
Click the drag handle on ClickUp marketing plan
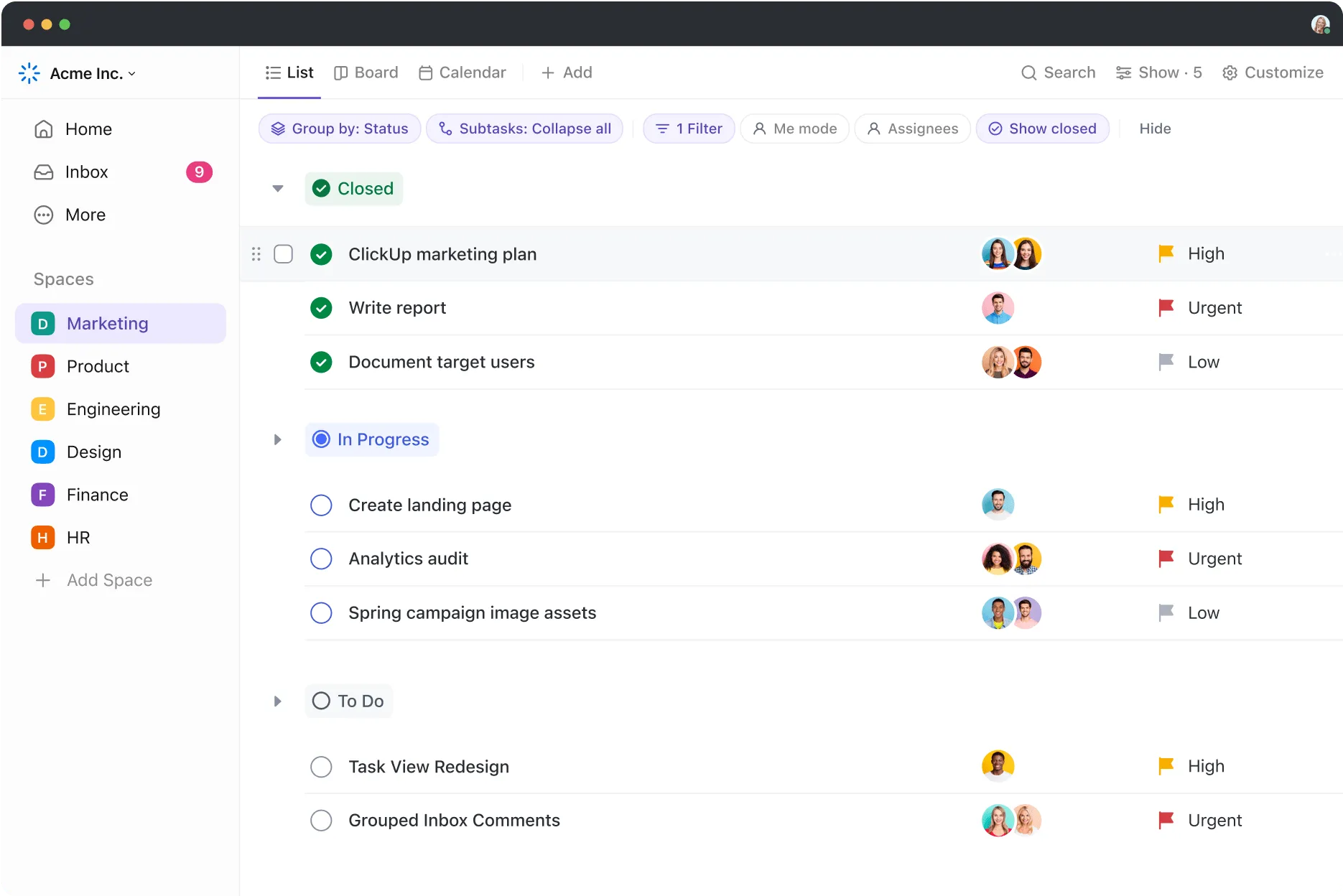click(256, 254)
